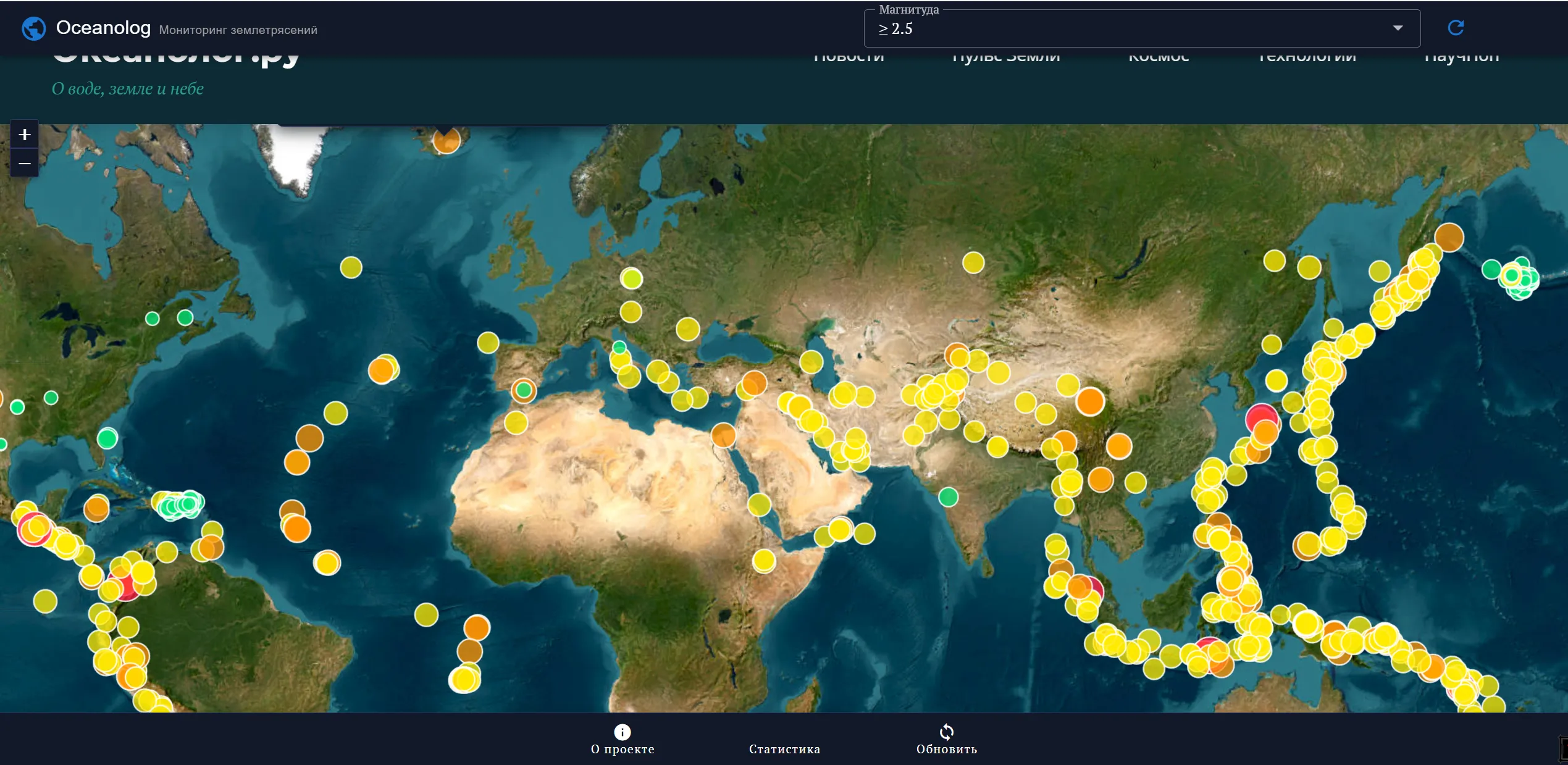The image size is (1568, 765).
Task: Click the orange marker near Kamchatka's tip
Action: 1449,237
